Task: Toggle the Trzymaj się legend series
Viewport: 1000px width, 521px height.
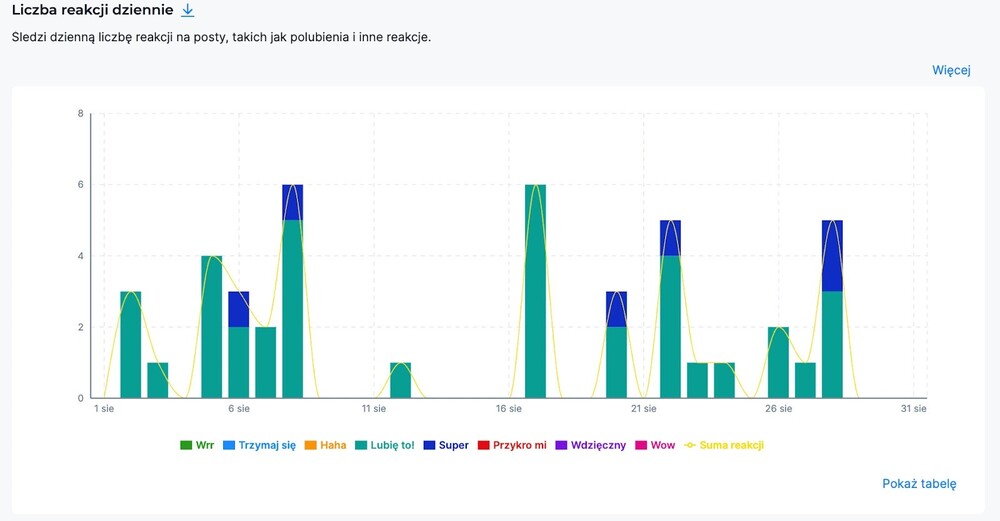Action: 259,445
